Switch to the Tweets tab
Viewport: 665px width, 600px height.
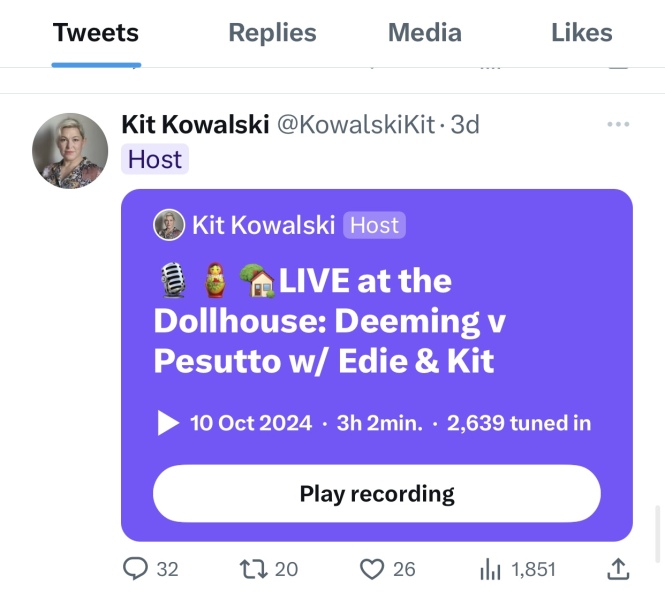tap(96, 33)
